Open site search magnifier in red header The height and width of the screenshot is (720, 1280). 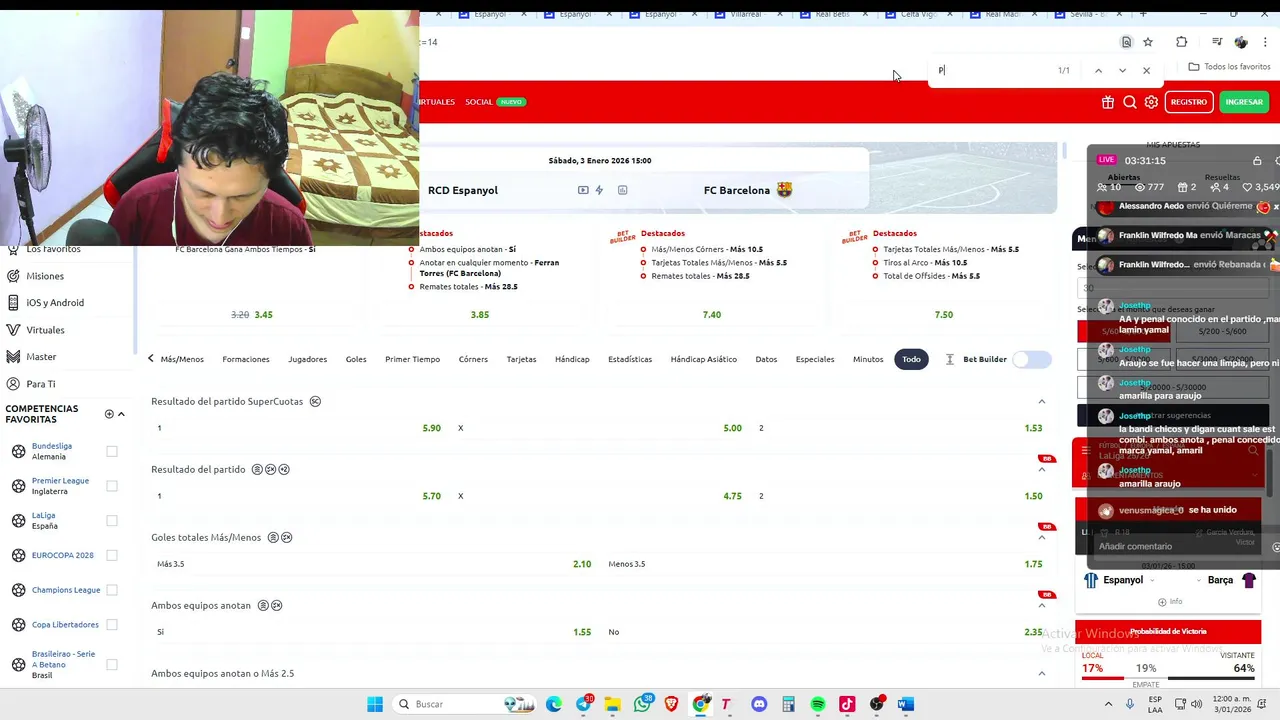pos(1130,102)
